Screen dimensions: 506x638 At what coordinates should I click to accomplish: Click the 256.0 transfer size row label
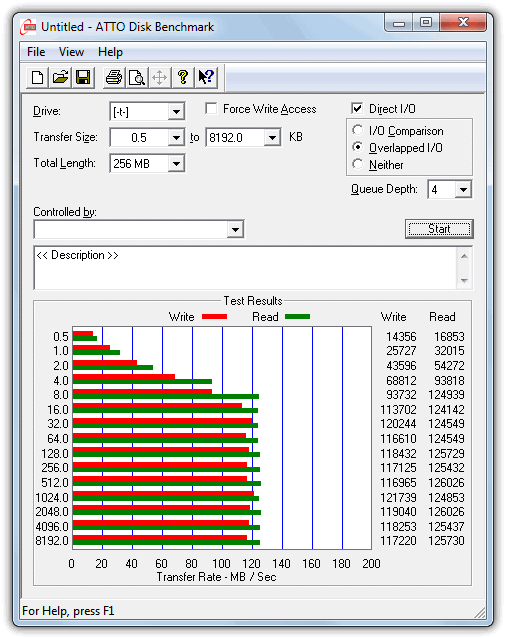coord(55,468)
